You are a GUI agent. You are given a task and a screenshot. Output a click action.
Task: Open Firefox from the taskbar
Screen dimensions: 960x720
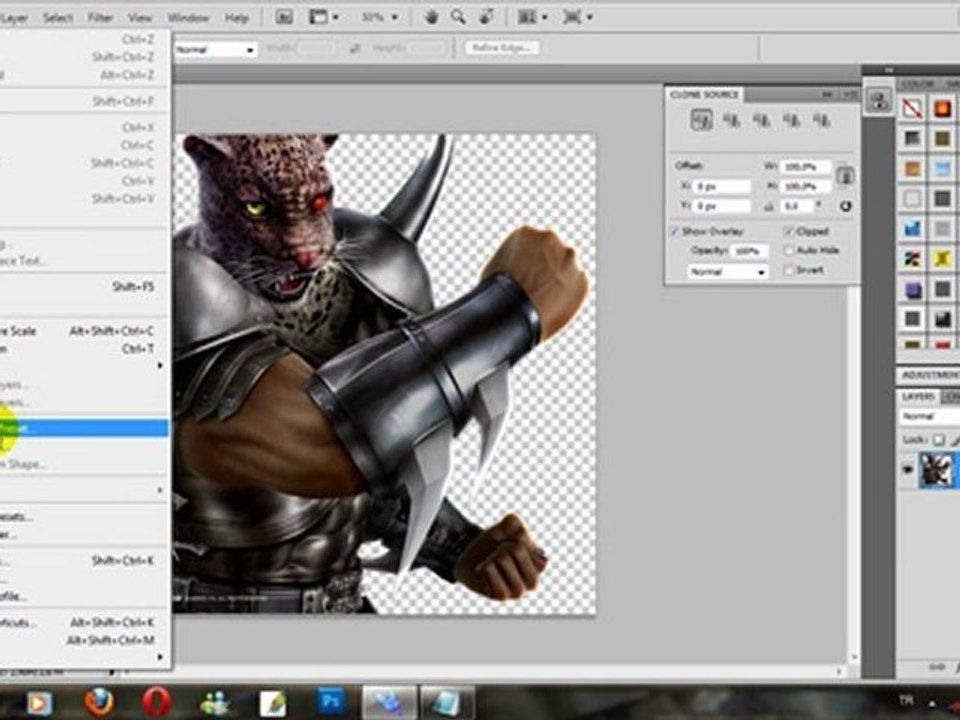[99, 702]
